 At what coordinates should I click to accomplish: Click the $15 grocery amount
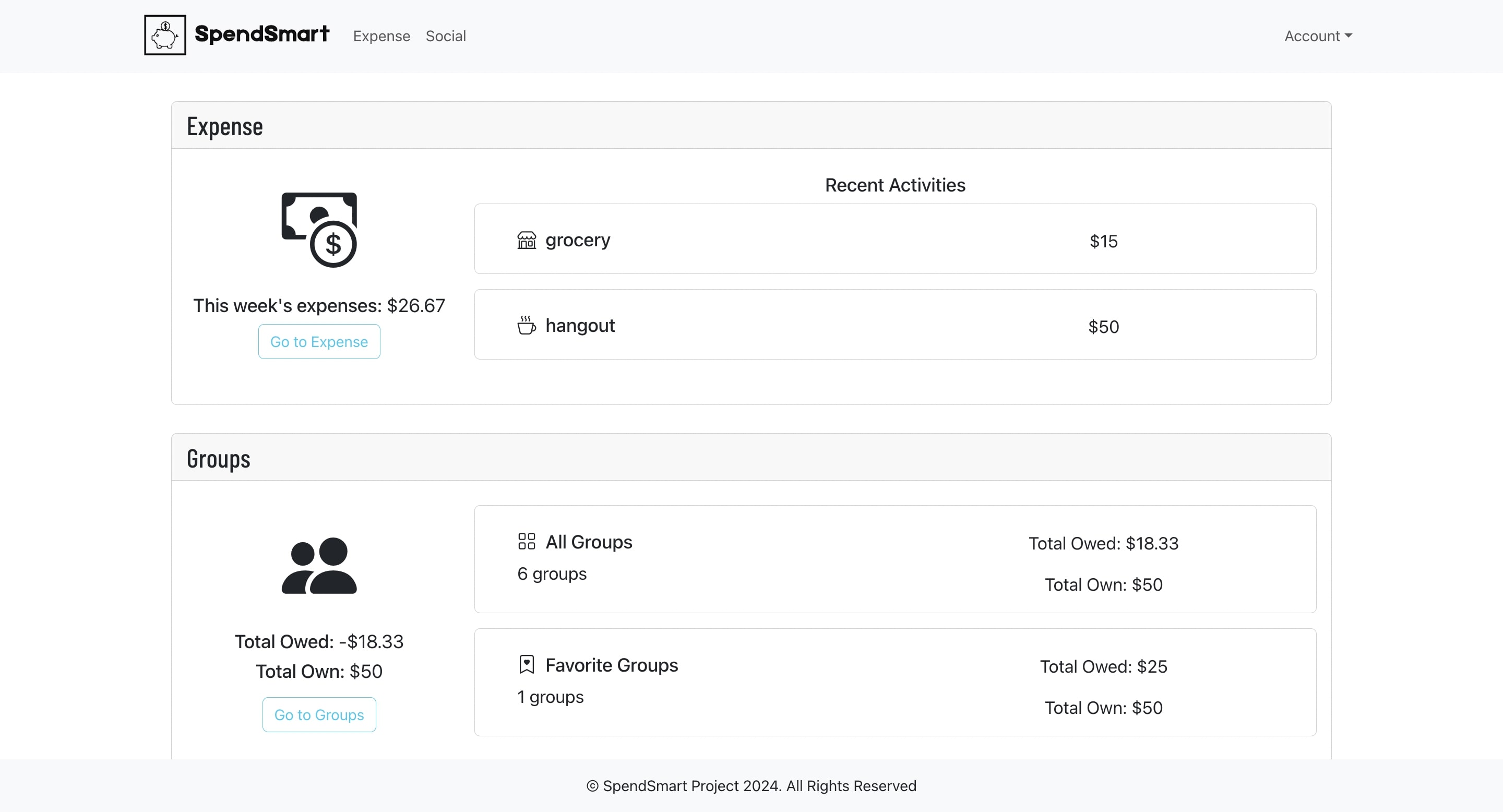(1103, 241)
